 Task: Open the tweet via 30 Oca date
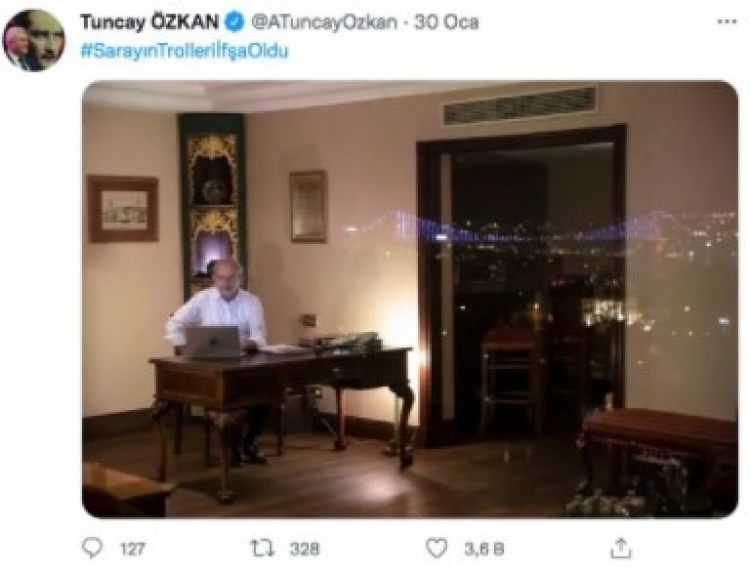(x=446, y=22)
